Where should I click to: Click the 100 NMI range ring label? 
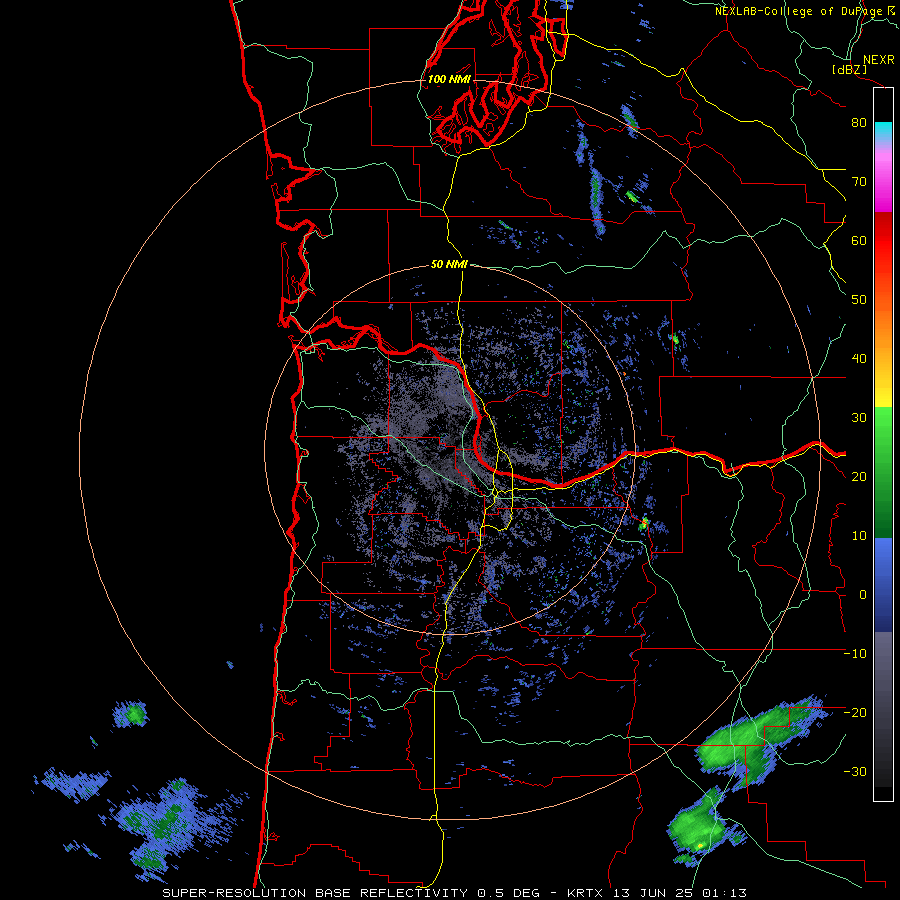[449, 79]
